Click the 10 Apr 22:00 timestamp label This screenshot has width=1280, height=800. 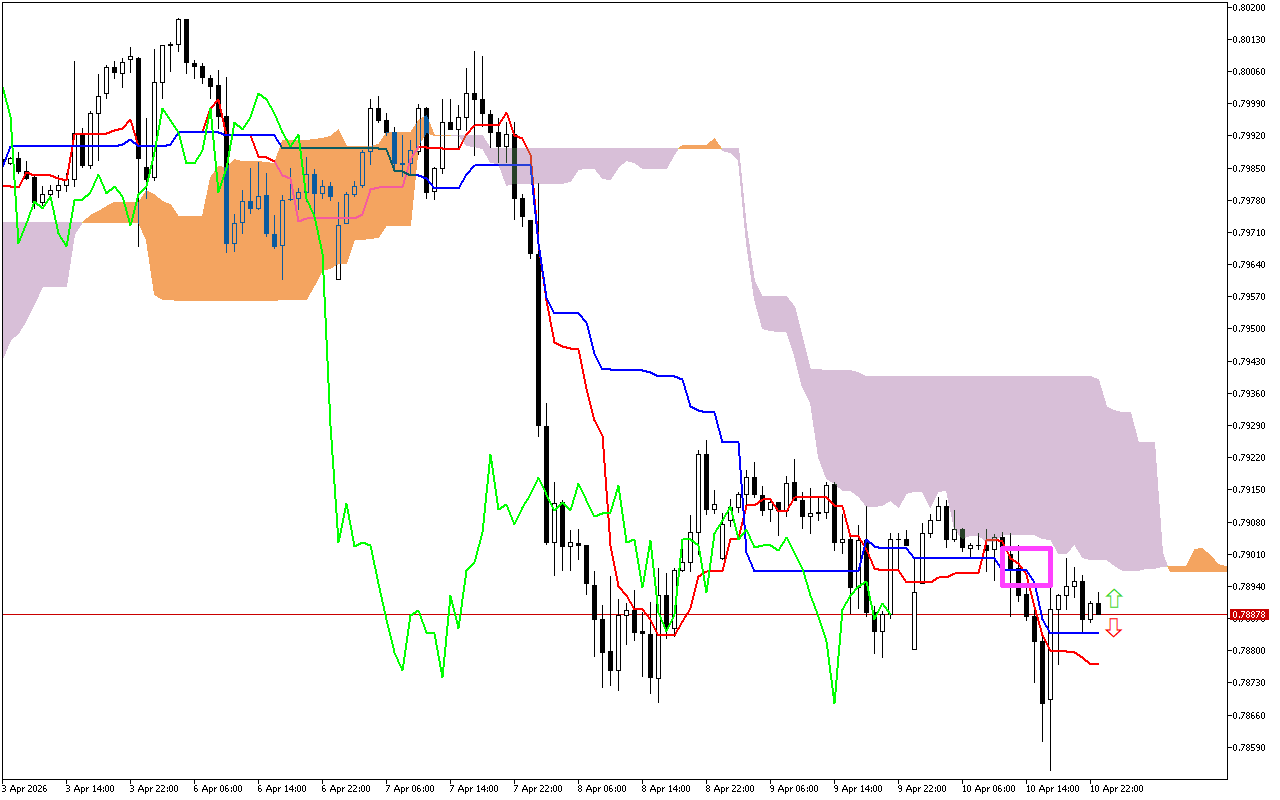tap(1118, 787)
